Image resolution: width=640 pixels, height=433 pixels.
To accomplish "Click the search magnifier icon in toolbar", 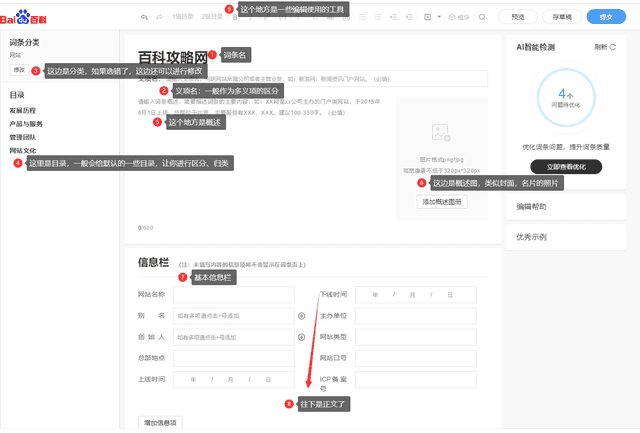I will point(482,17).
